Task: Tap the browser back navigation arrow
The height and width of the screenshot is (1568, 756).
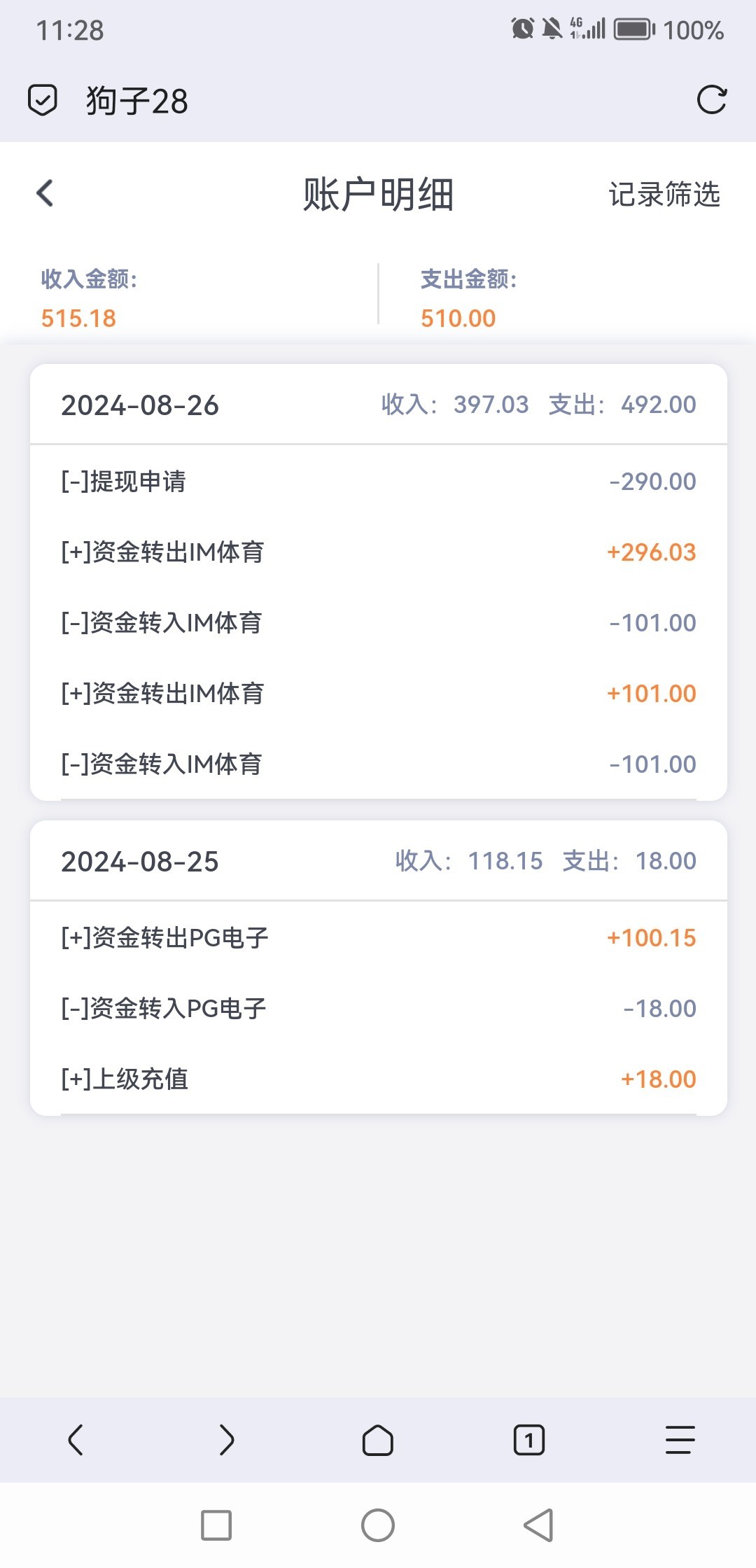Action: (x=76, y=1440)
